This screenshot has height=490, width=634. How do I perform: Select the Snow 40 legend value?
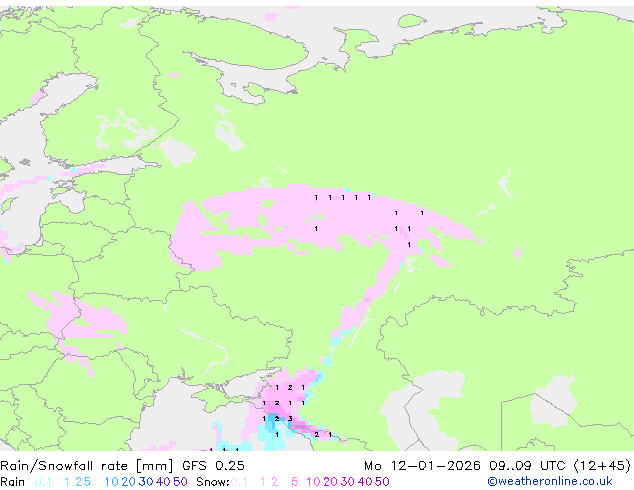coord(365,482)
